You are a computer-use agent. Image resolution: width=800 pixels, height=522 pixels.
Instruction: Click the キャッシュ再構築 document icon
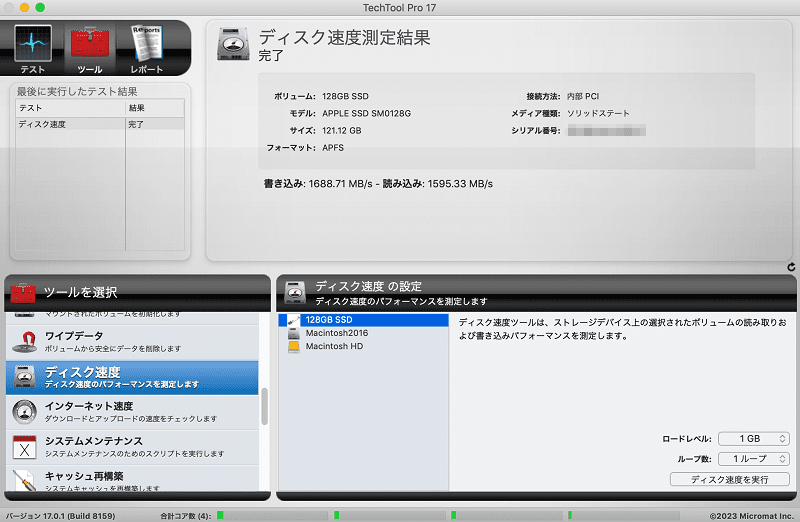pyautogui.click(x=24, y=481)
